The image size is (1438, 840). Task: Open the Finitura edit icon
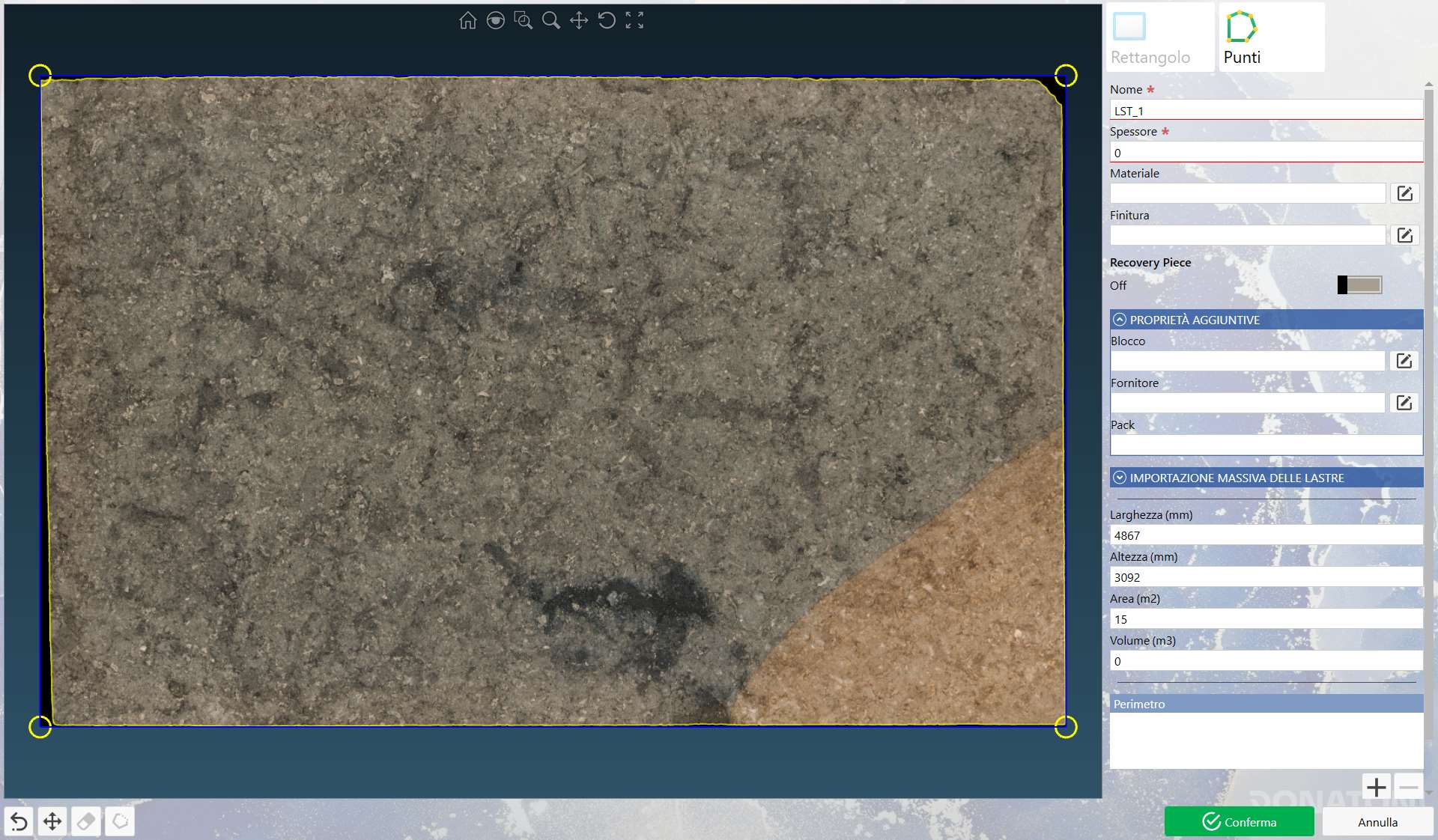pyautogui.click(x=1404, y=236)
